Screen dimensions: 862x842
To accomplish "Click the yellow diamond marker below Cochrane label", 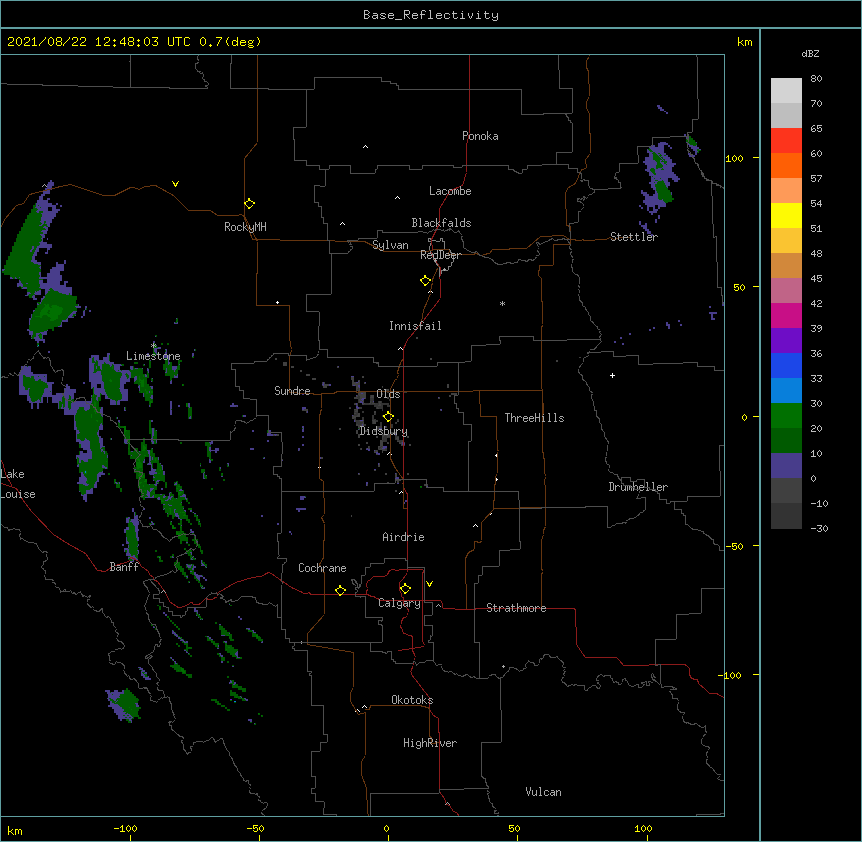I will (x=340, y=590).
